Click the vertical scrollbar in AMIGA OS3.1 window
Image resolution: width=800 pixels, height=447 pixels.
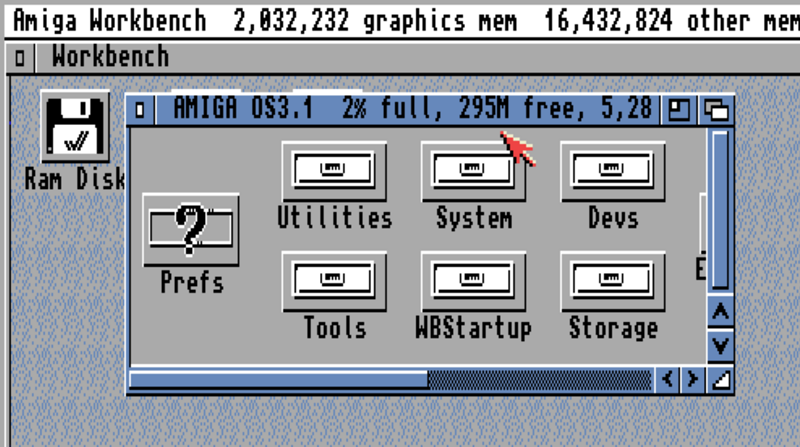pos(720,210)
